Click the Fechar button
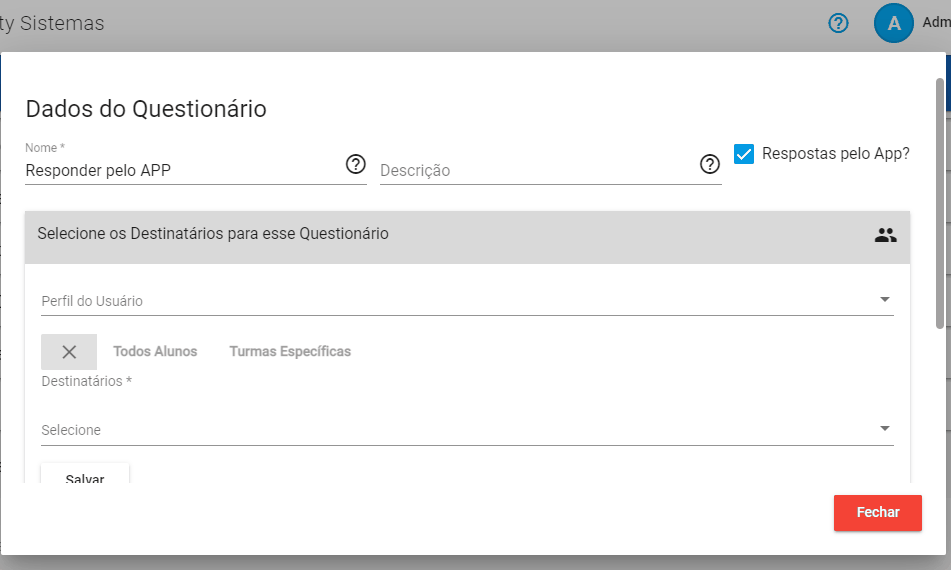 click(878, 513)
